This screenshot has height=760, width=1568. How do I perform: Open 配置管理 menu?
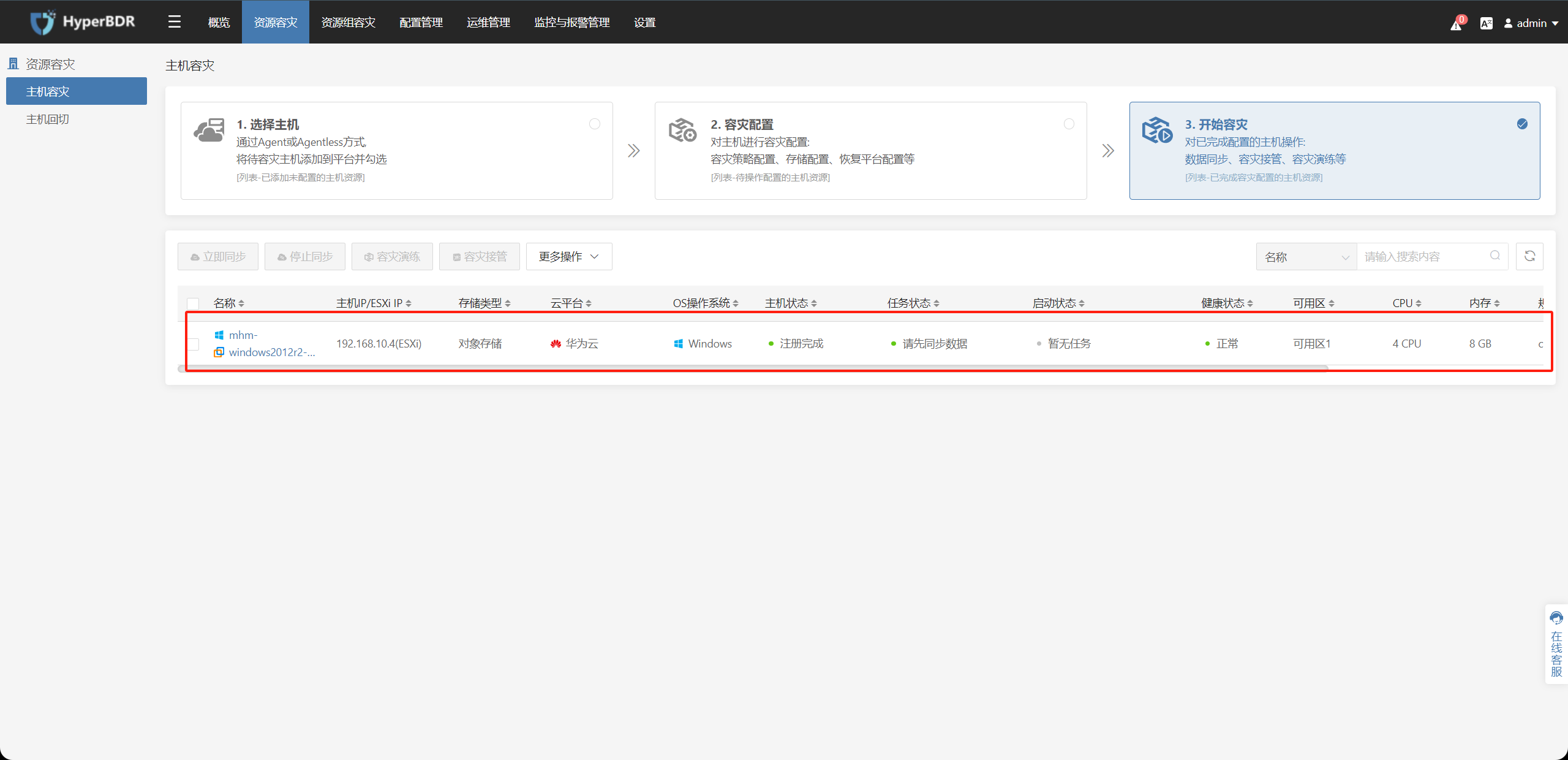421,22
